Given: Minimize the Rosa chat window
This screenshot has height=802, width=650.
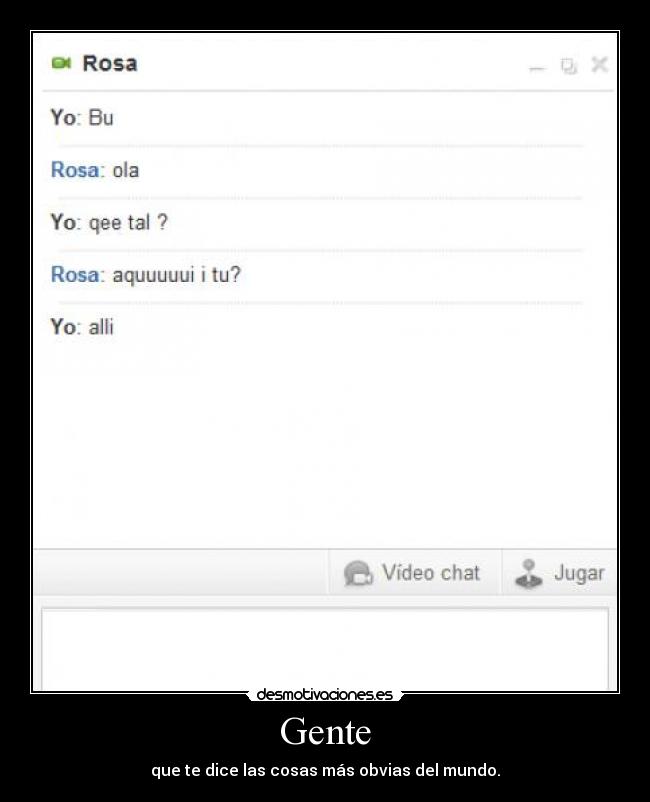Looking at the screenshot, I should point(537,68).
